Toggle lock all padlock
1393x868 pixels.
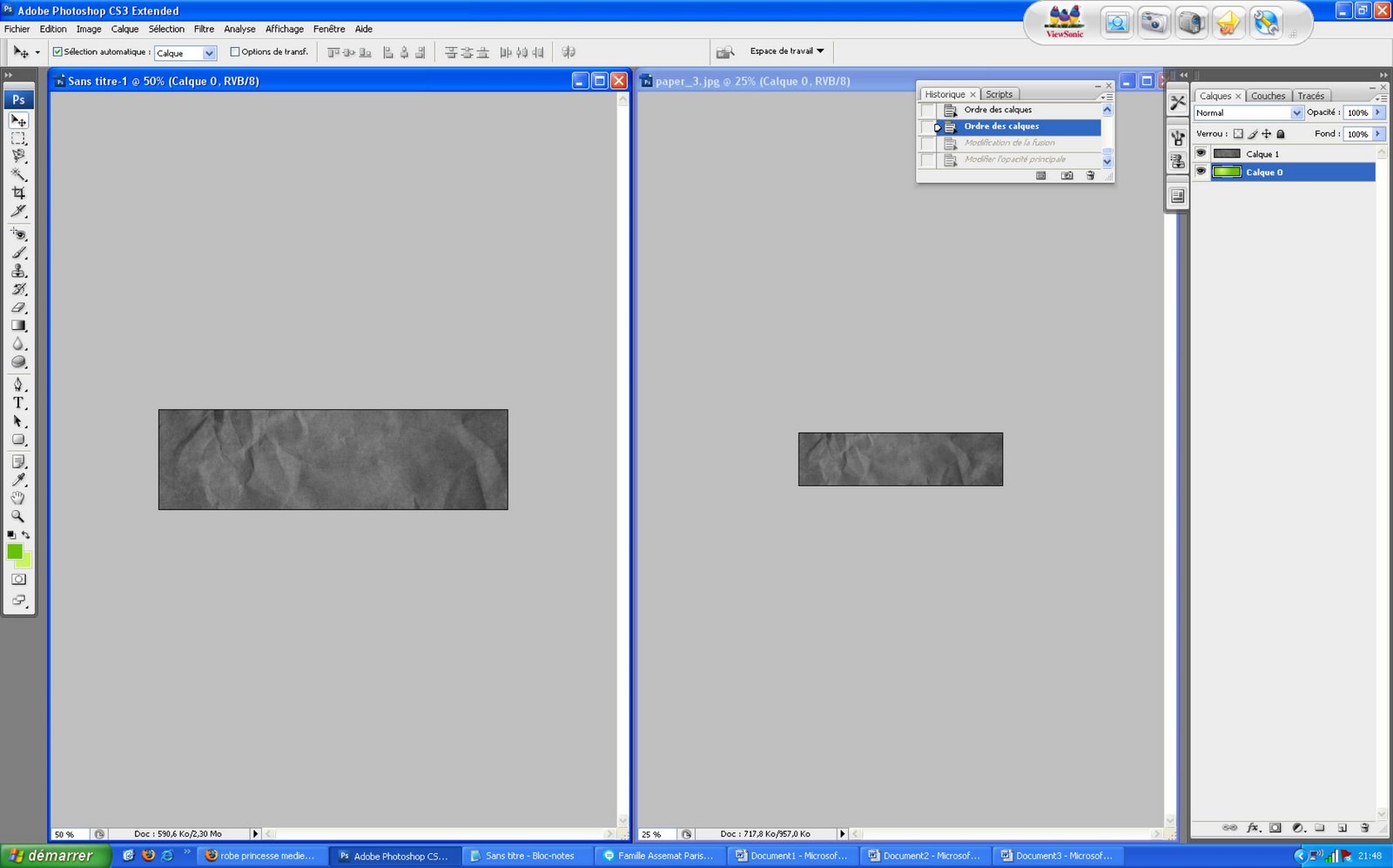point(1281,134)
